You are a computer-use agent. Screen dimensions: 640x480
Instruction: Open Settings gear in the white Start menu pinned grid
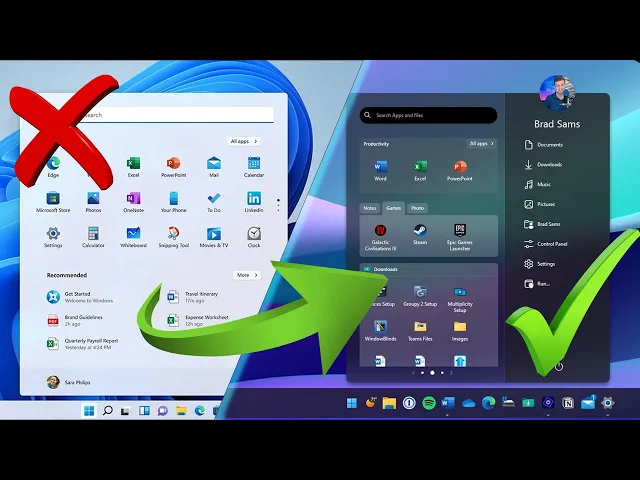click(x=53, y=237)
